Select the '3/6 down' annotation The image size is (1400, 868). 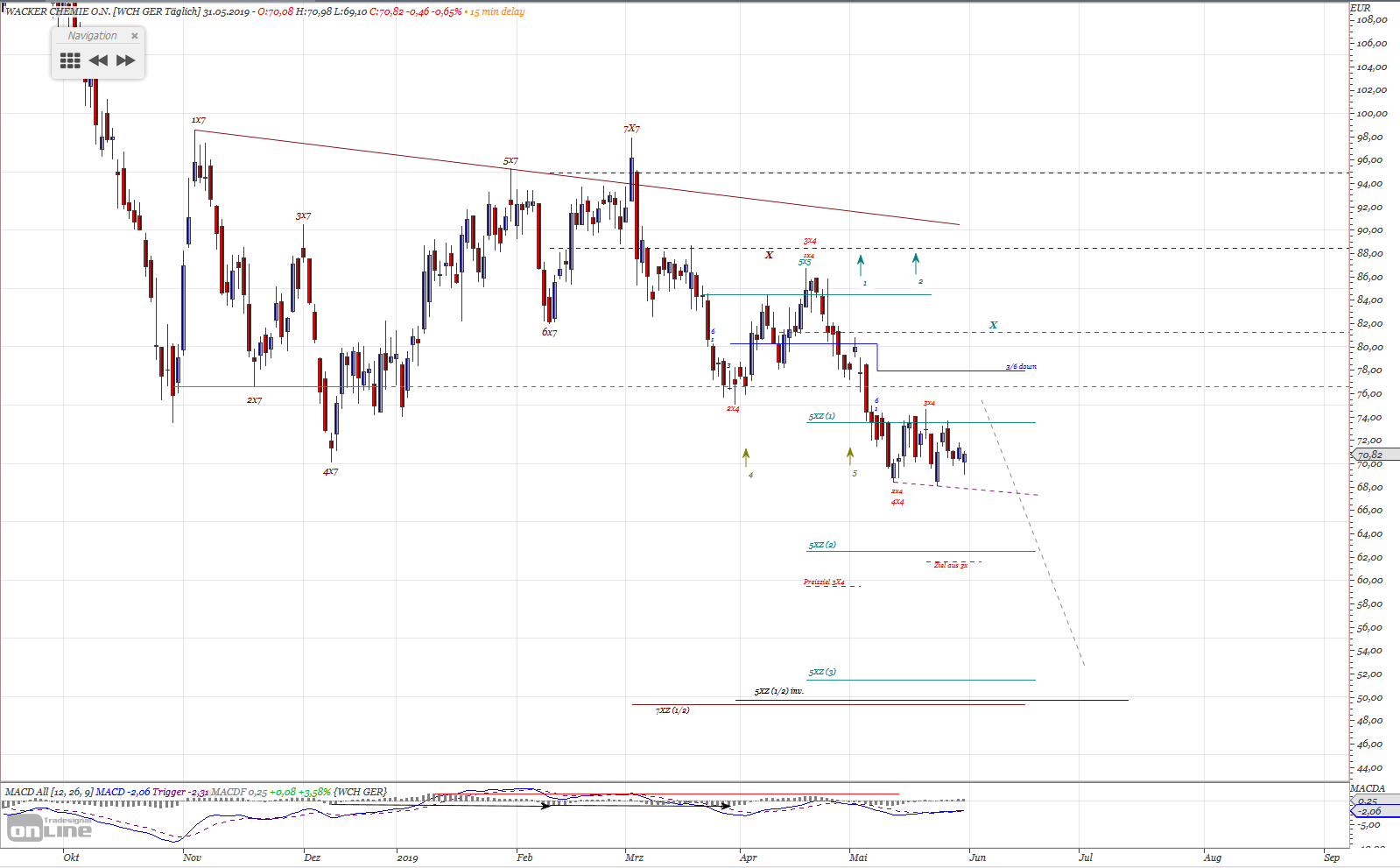[x=1021, y=367]
